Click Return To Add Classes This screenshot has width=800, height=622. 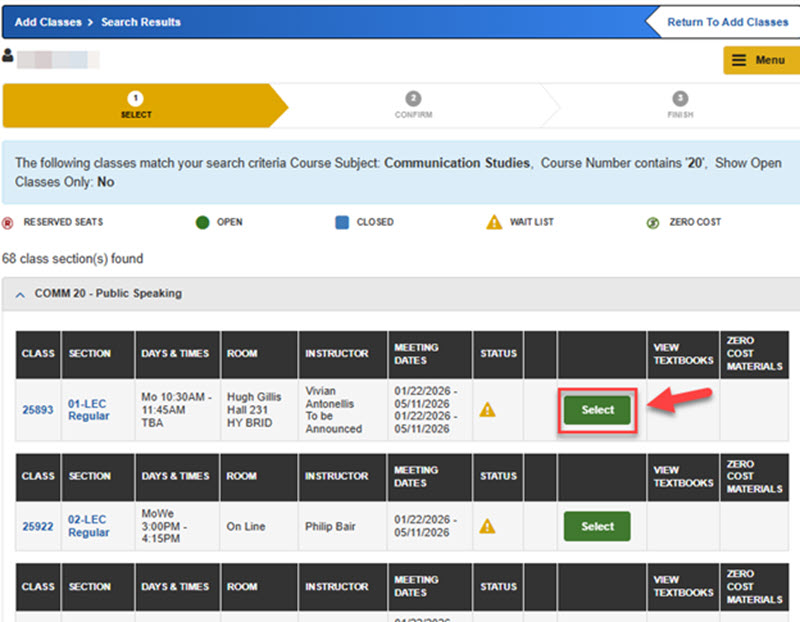726,21
